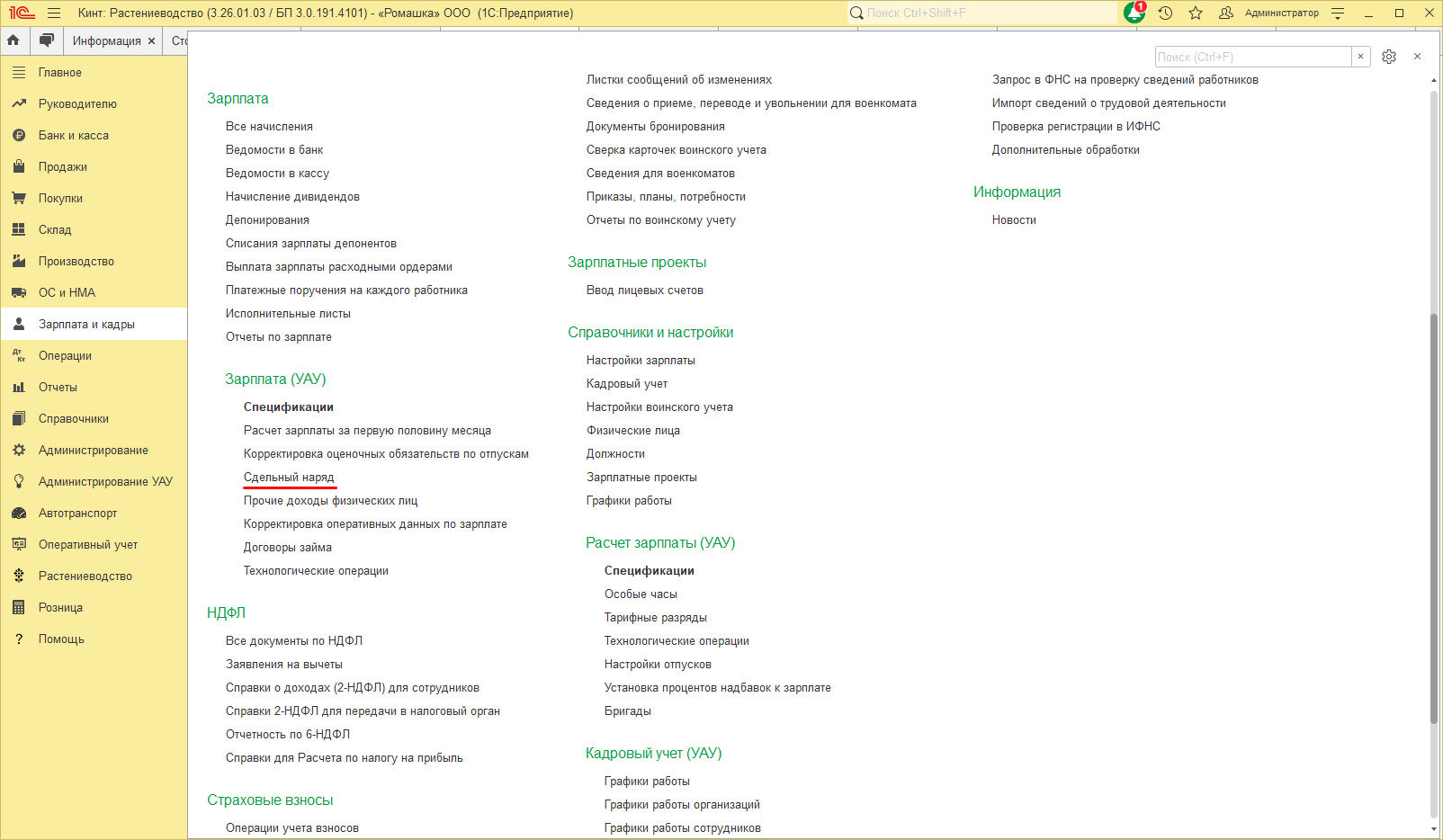Open Оперативный учет section
This screenshot has height=840, width=1443.
94,544
